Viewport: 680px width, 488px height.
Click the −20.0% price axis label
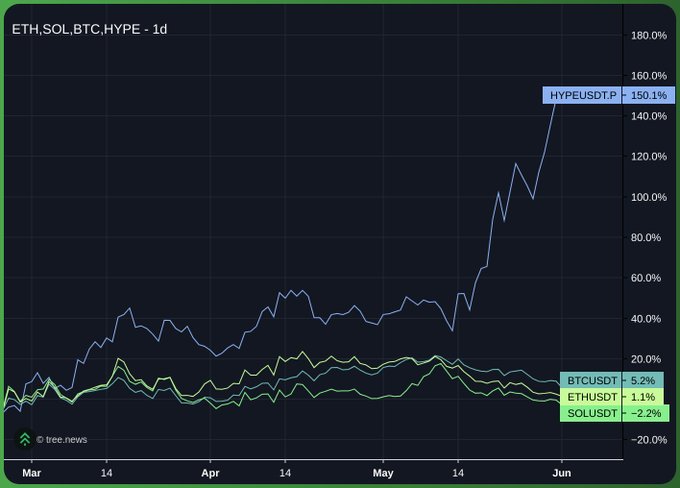[x=649, y=440]
